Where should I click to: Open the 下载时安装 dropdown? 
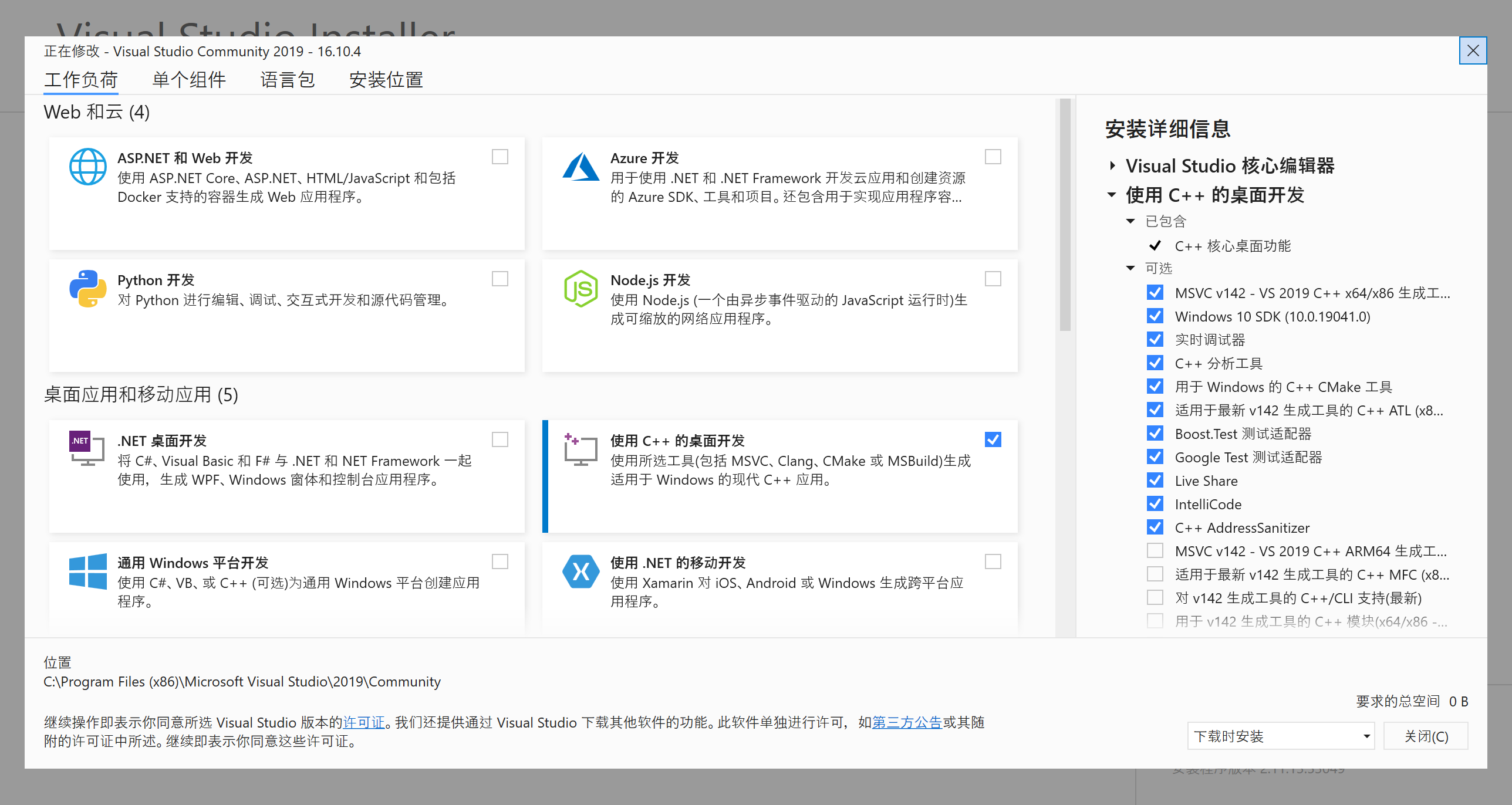[x=1281, y=735]
